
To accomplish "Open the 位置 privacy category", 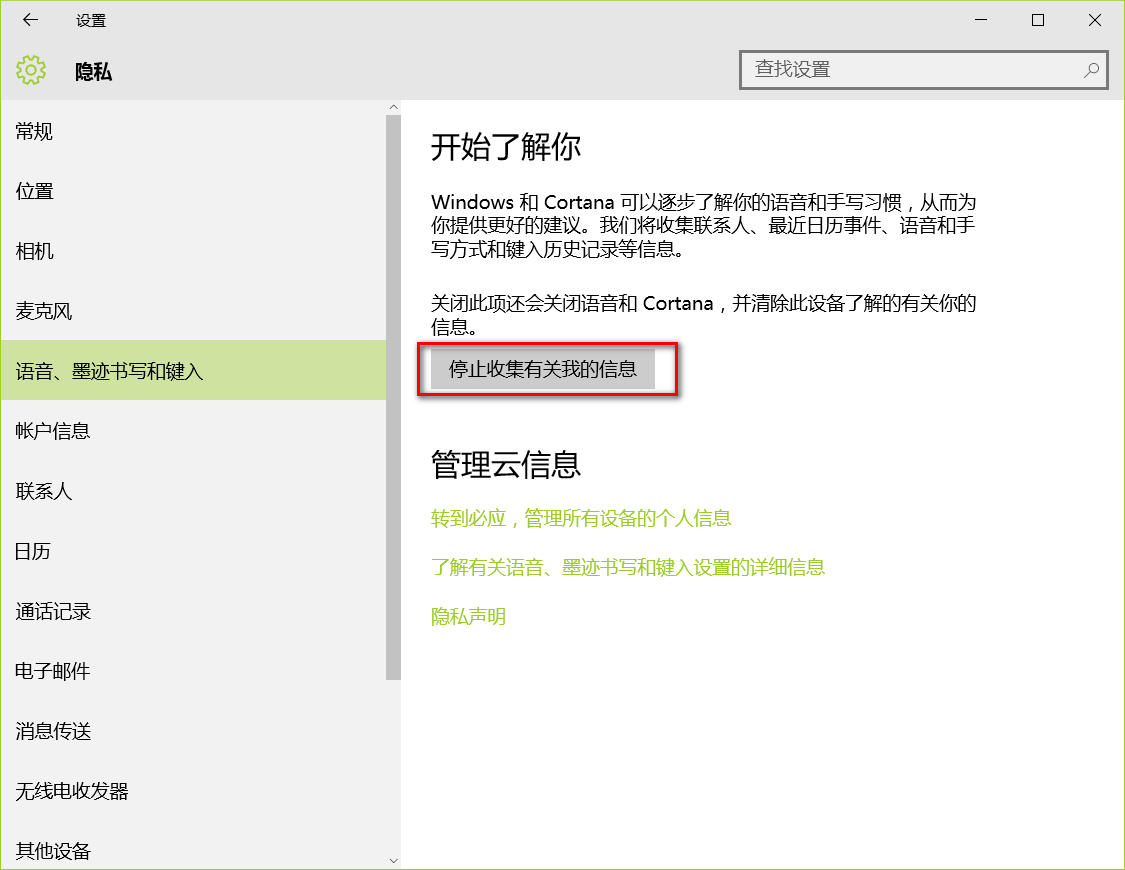I will pyautogui.click(x=193, y=192).
